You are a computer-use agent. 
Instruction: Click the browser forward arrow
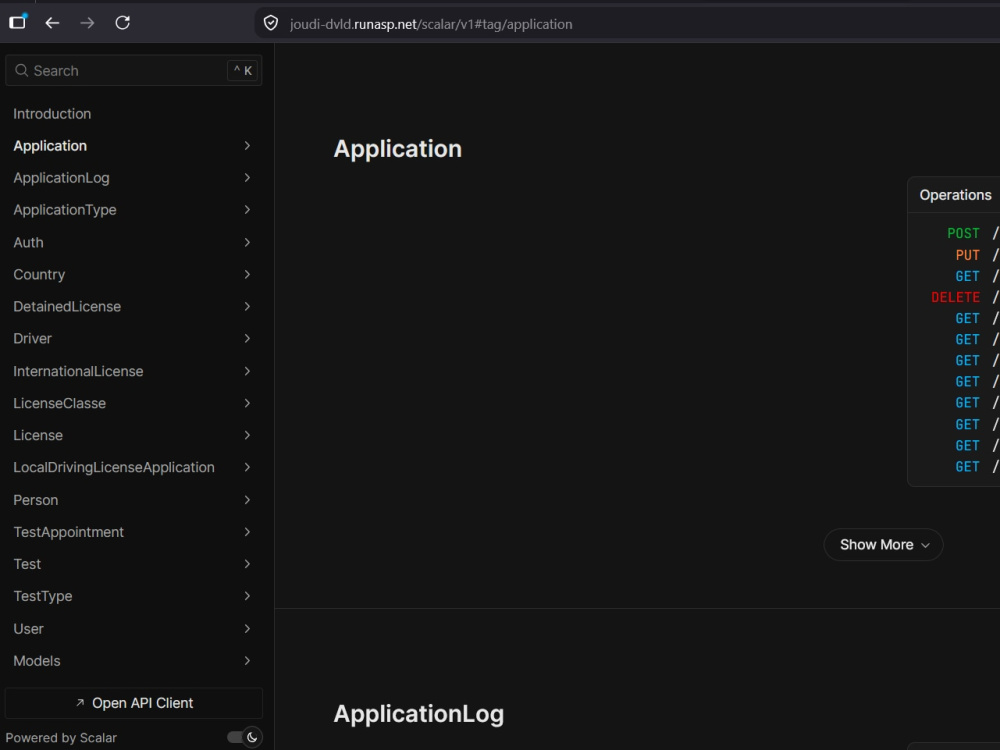(x=87, y=23)
